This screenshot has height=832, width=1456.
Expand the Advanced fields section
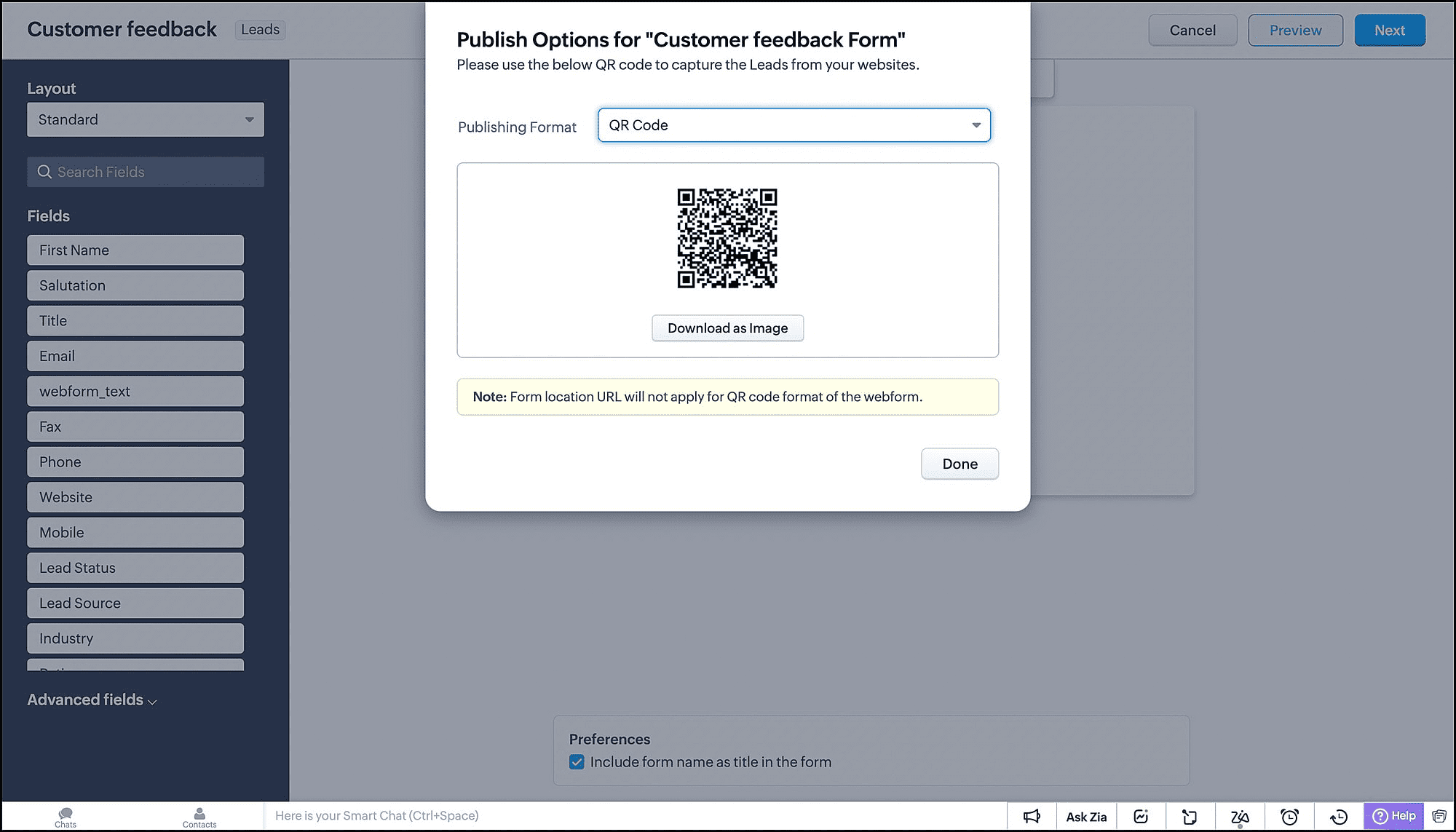point(92,700)
